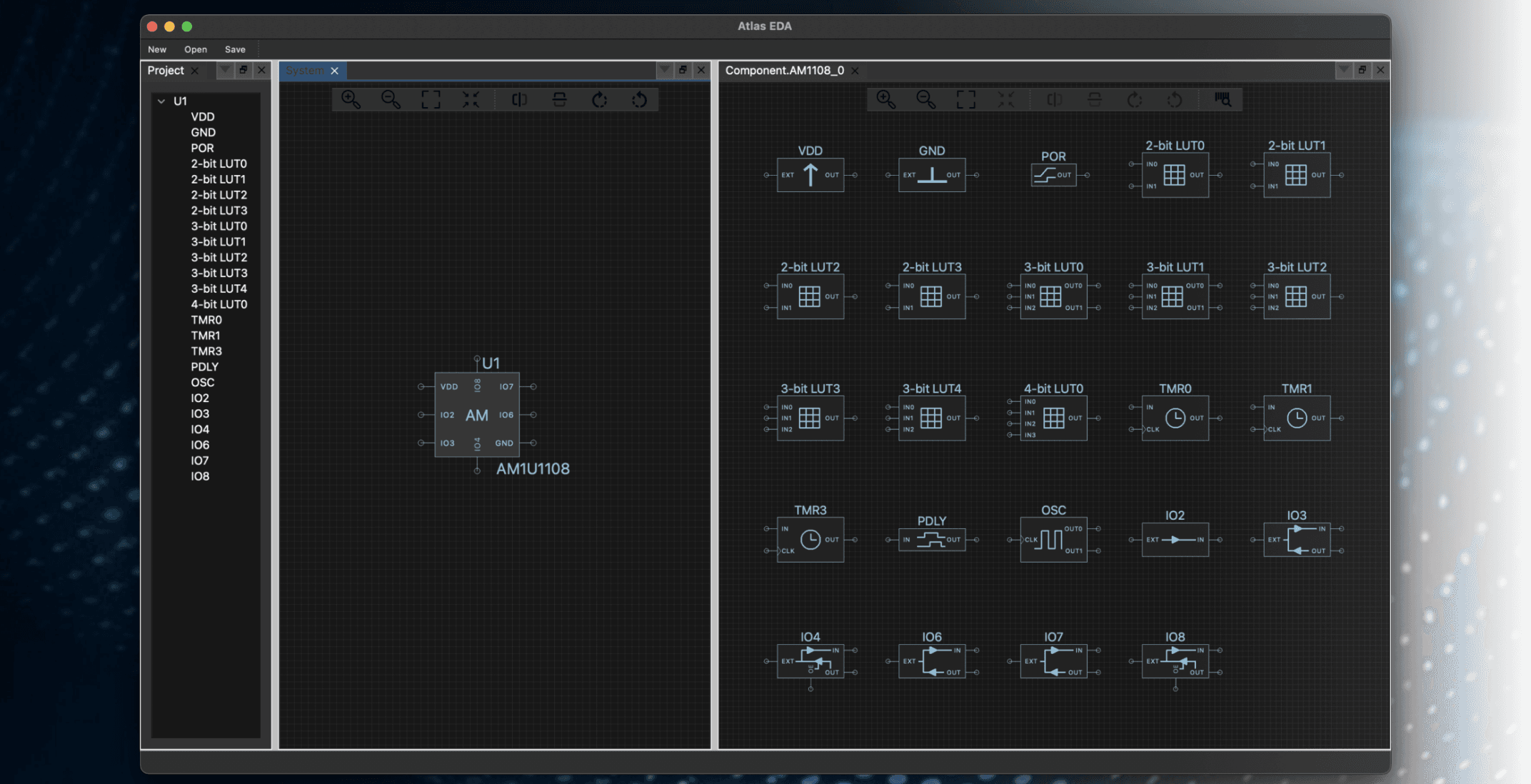Flip selection vertically in Component toolbar

tap(1095, 100)
